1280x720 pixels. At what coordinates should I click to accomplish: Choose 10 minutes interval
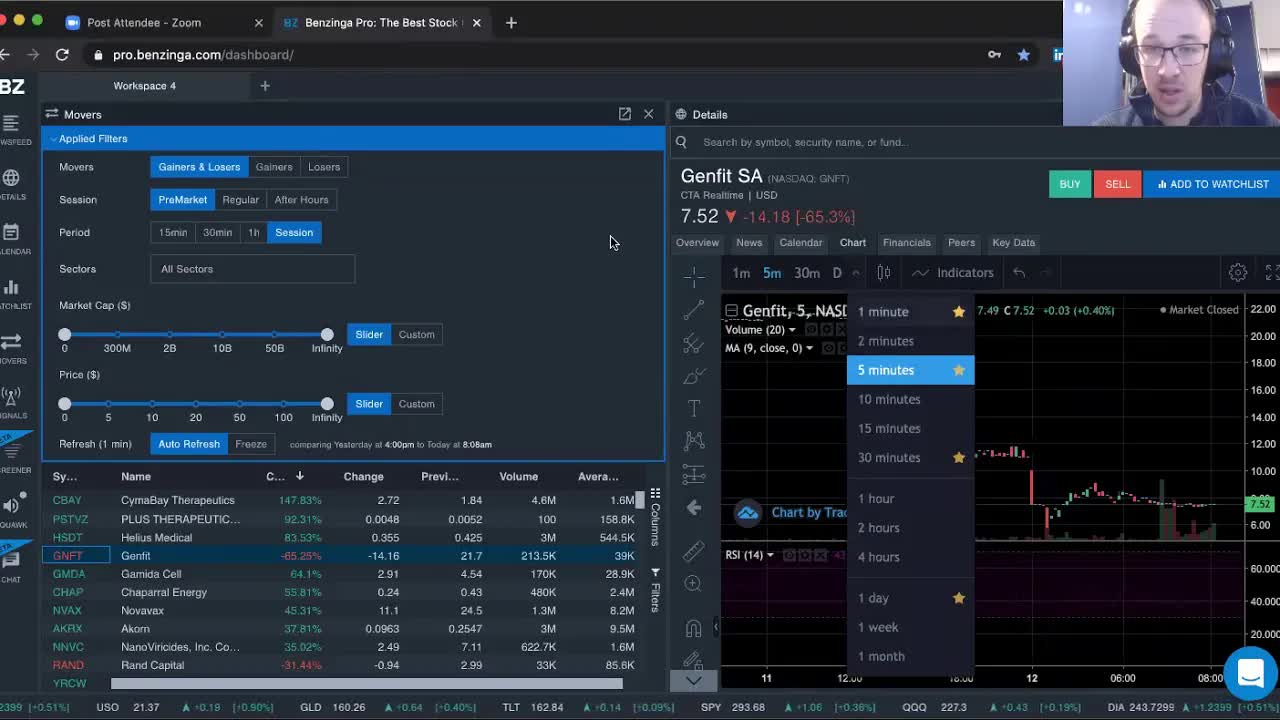coord(910,399)
